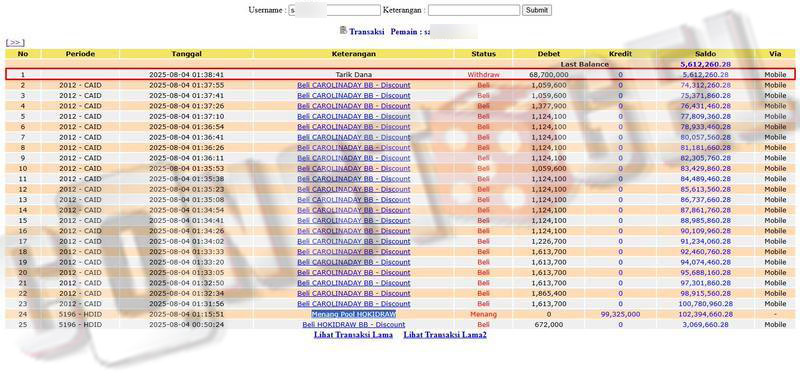
Task: Expand using the [>>] link
Action: click(15, 43)
